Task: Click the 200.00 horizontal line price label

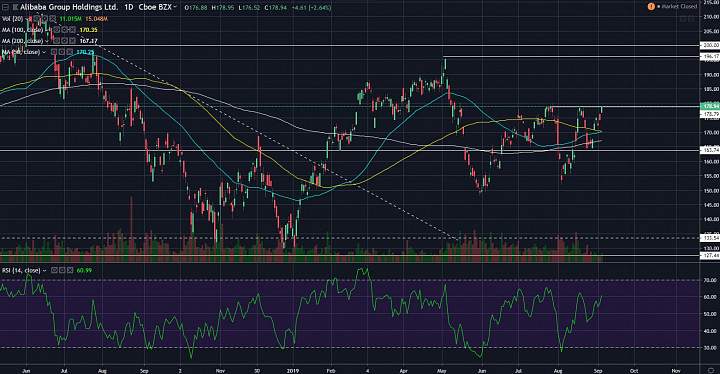Action: pos(709,45)
